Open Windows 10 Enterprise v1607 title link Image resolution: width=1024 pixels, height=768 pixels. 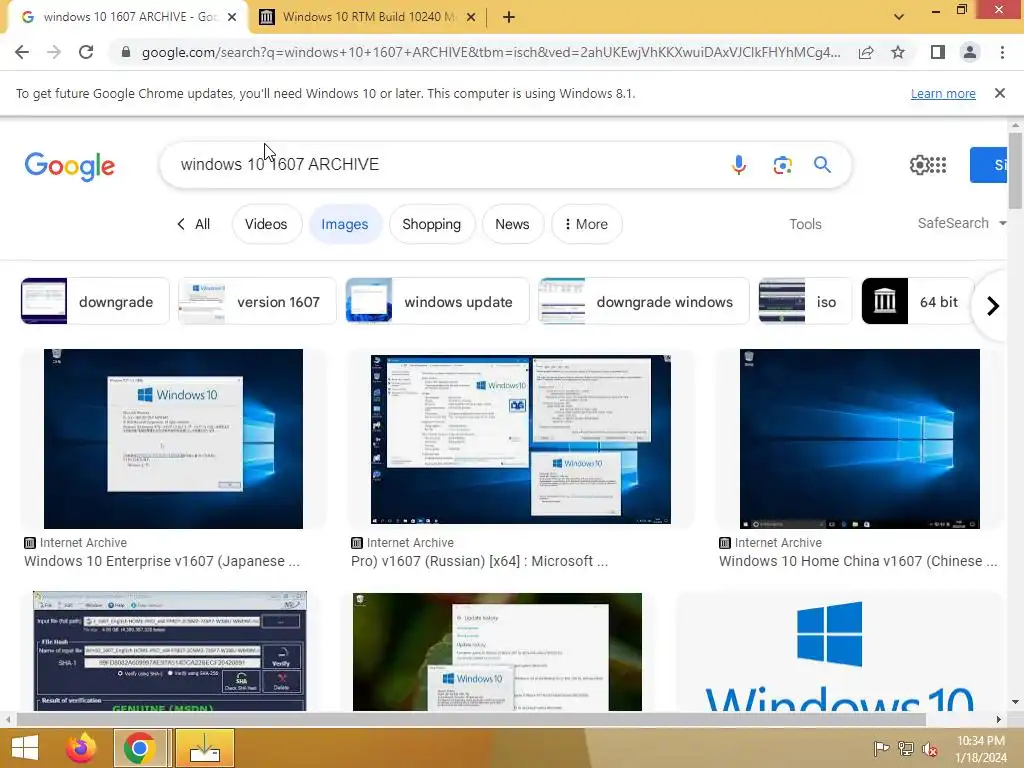coord(162,561)
